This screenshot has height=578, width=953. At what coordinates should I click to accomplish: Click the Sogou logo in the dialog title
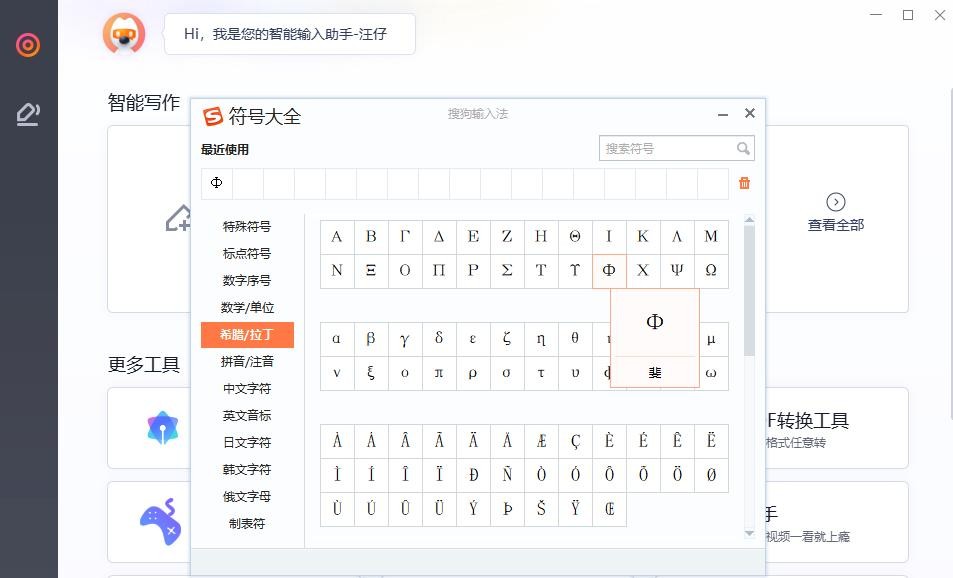tap(213, 116)
